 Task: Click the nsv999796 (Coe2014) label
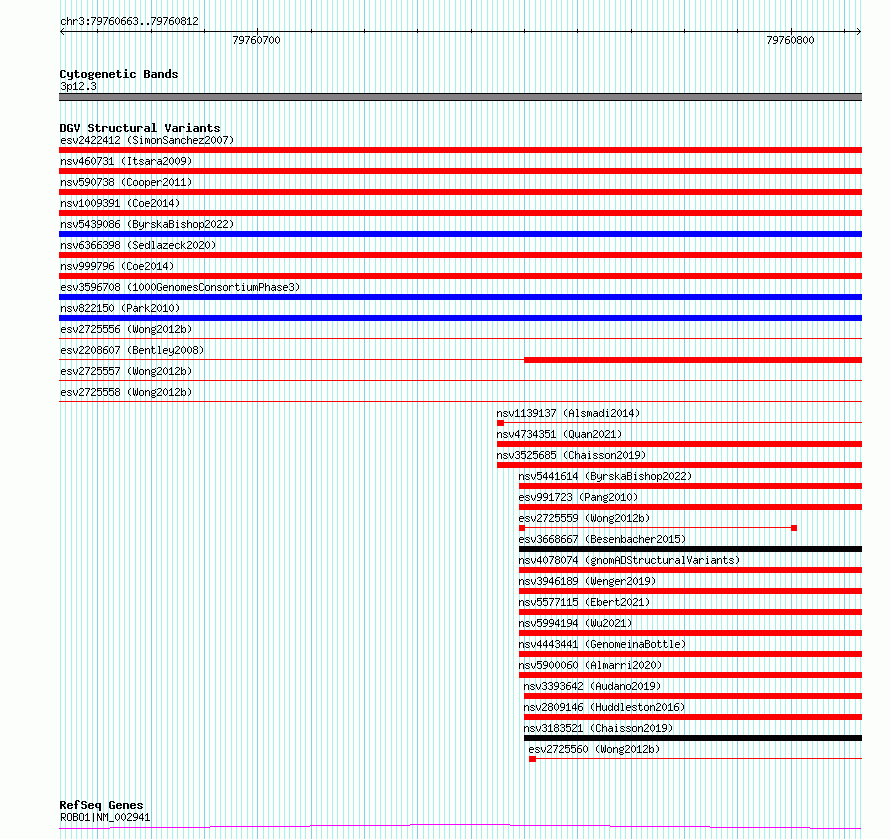[117, 266]
